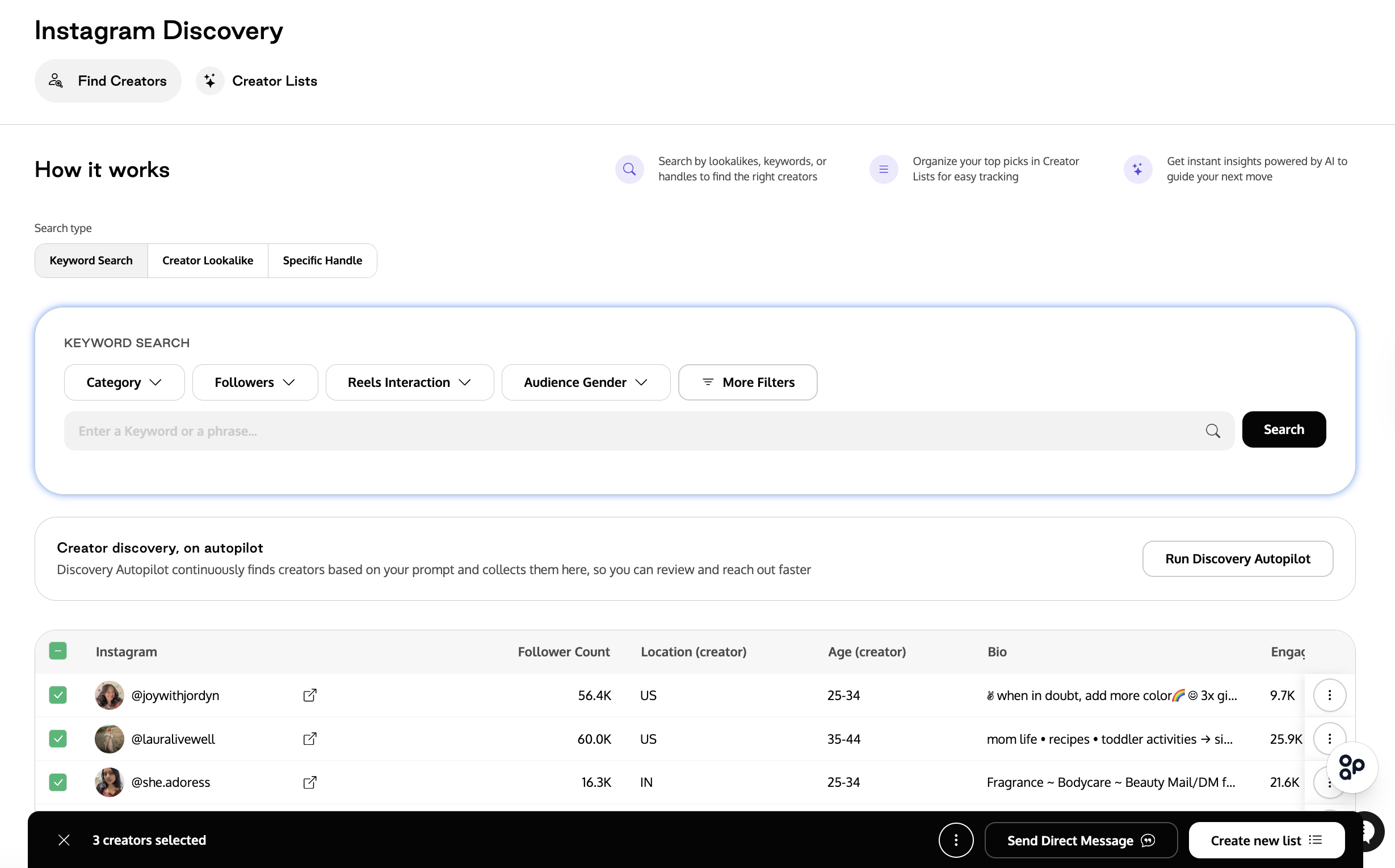Open row options menu for @joywithjordyn

1330,695
